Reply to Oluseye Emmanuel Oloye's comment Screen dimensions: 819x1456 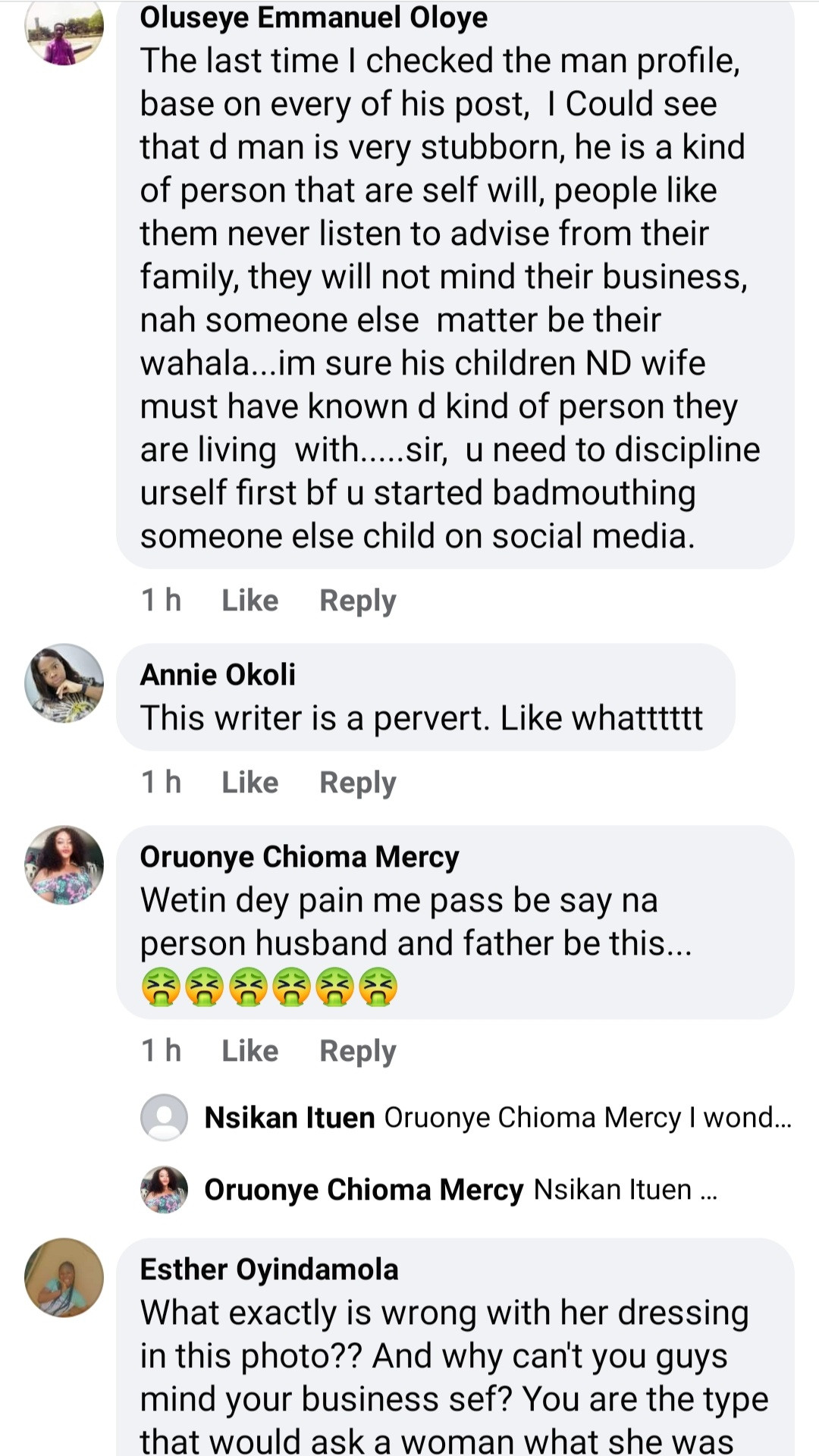pyautogui.click(x=358, y=601)
